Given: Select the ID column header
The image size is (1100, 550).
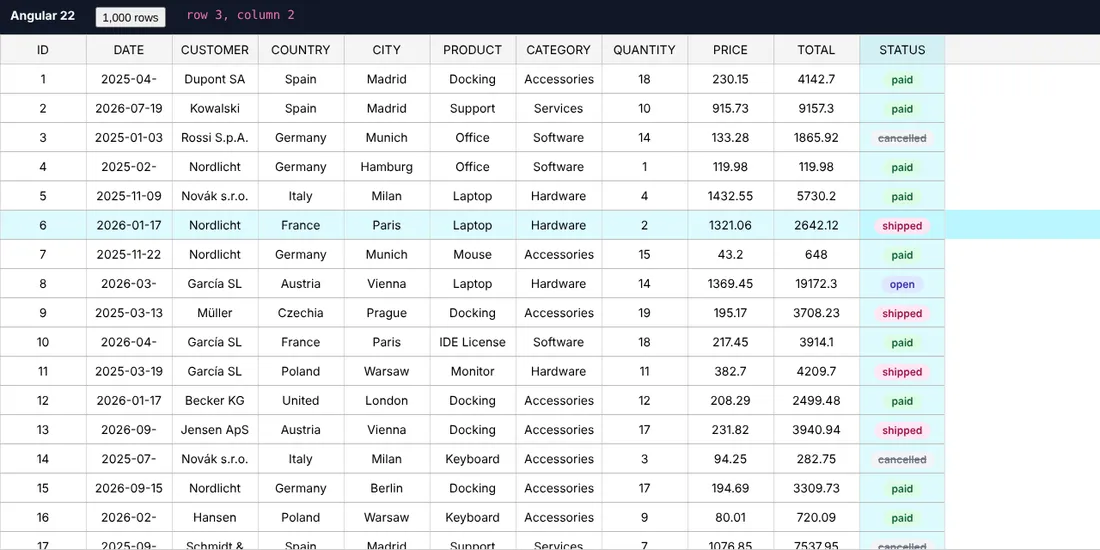Looking at the screenshot, I should point(43,50).
